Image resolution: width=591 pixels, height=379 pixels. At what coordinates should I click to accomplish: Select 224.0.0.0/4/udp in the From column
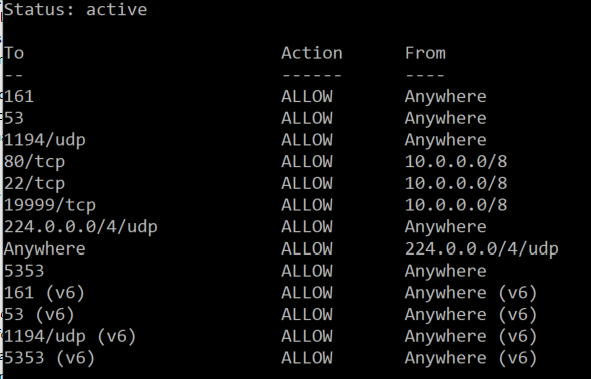[x=482, y=249]
